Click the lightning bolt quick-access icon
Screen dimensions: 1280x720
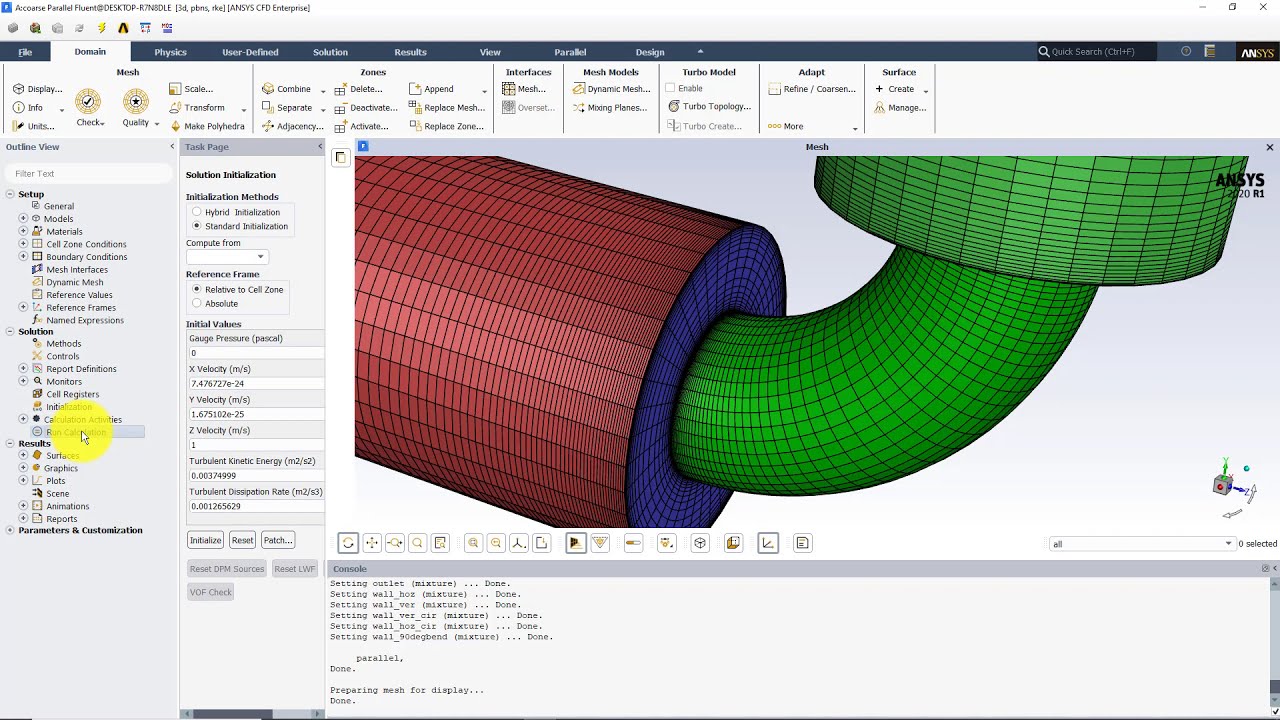101,28
